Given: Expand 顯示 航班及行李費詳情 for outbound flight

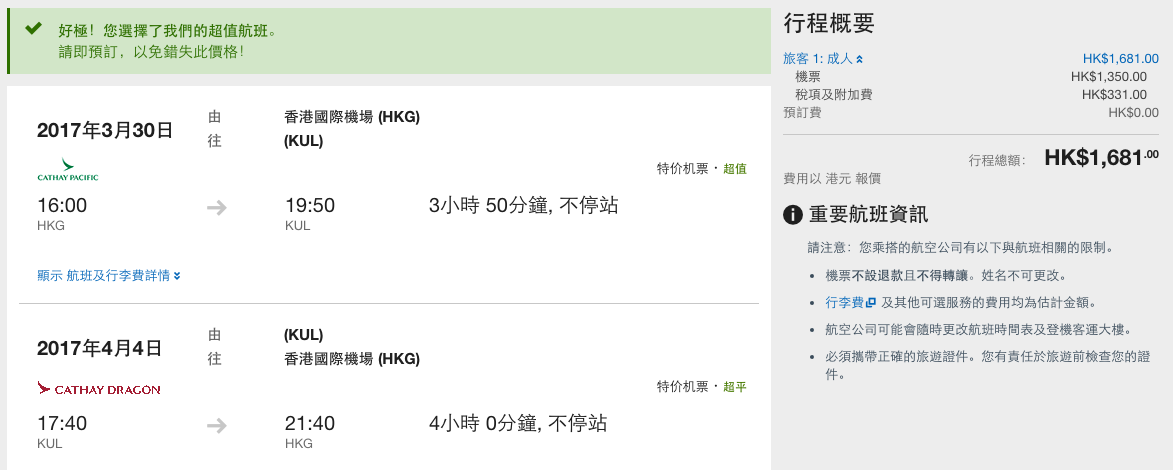Looking at the screenshot, I should pos(109,275).
